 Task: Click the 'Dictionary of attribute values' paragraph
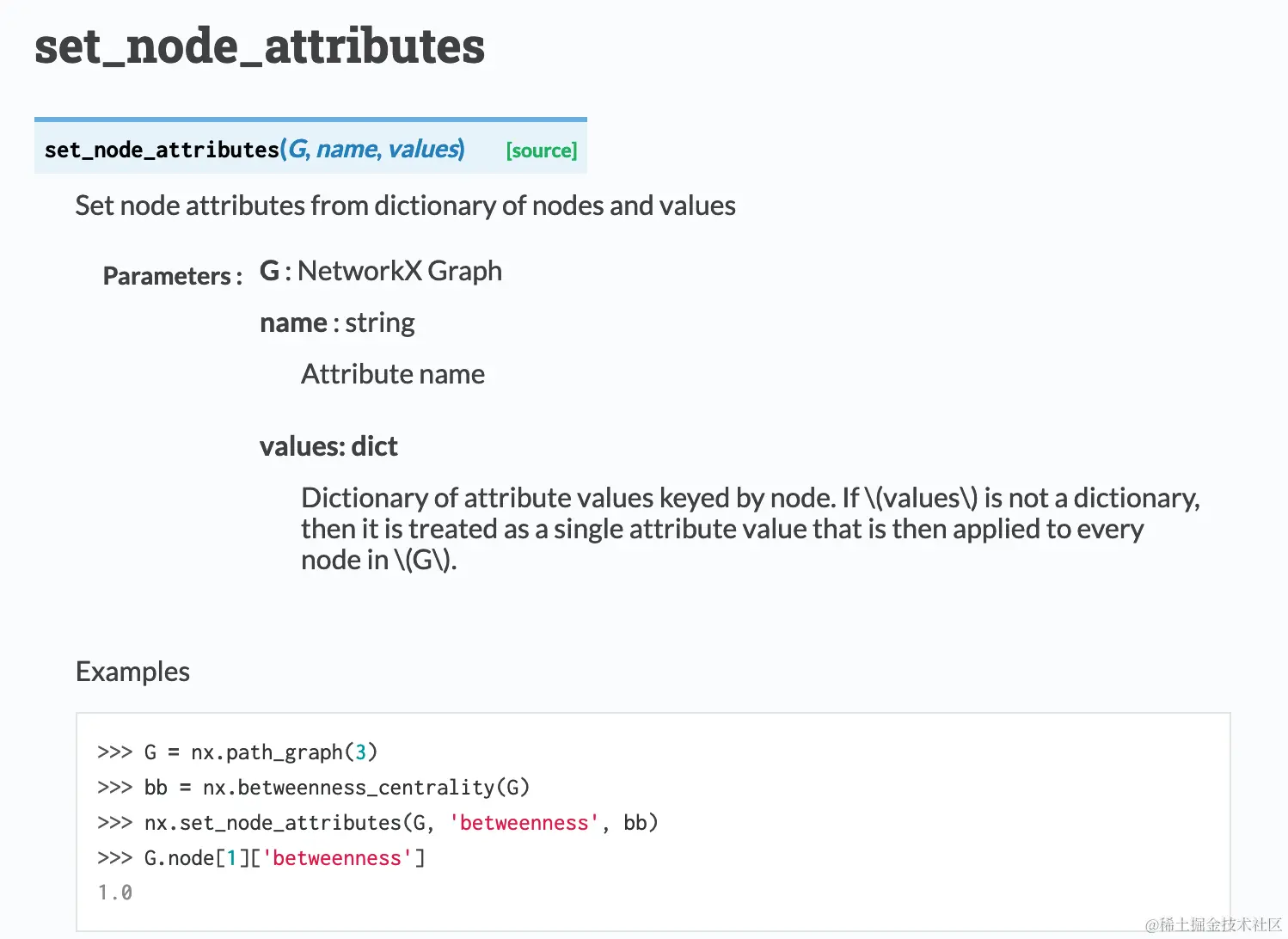coord(722,529)
